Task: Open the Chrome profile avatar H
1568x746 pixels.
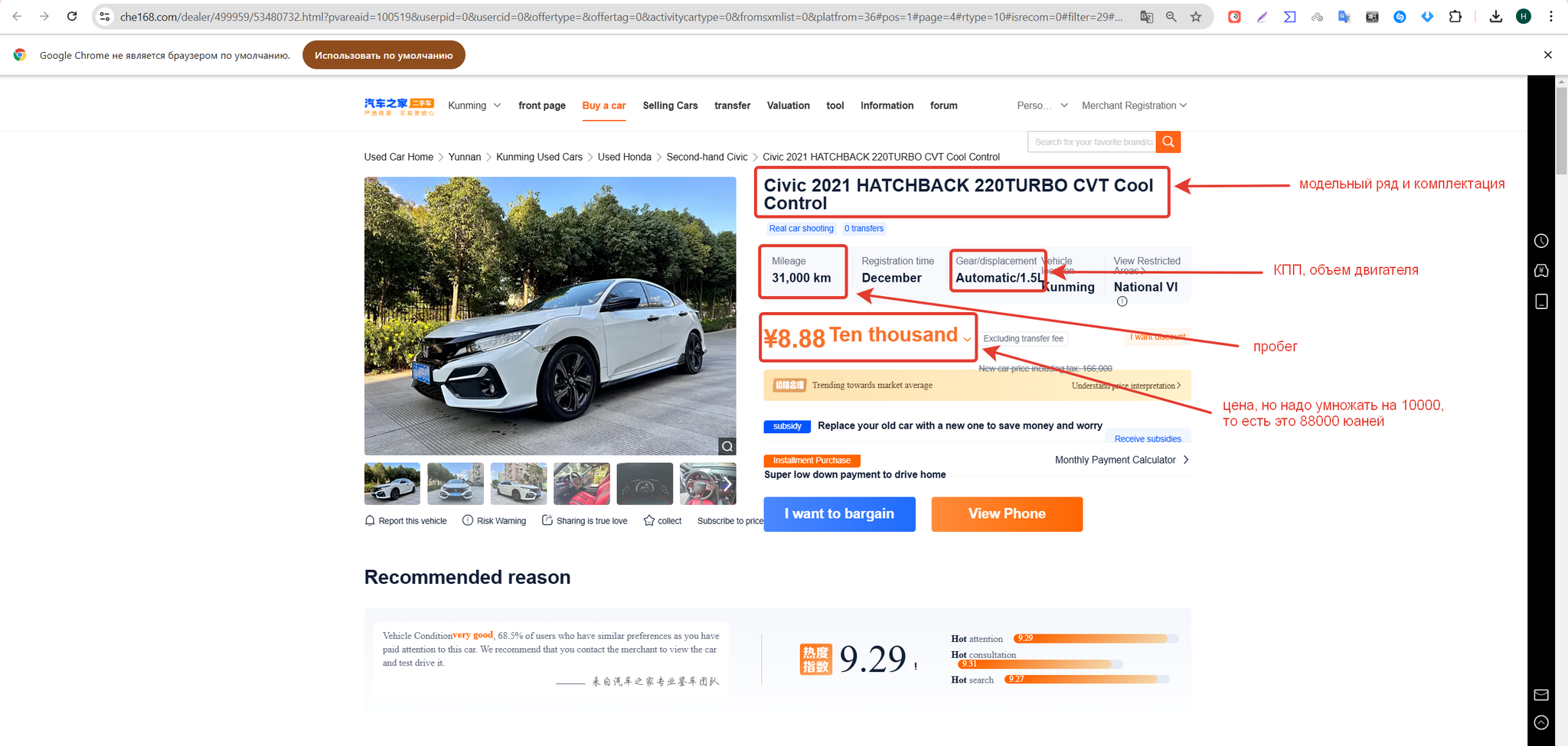Action: click(x=1524, y=16)
